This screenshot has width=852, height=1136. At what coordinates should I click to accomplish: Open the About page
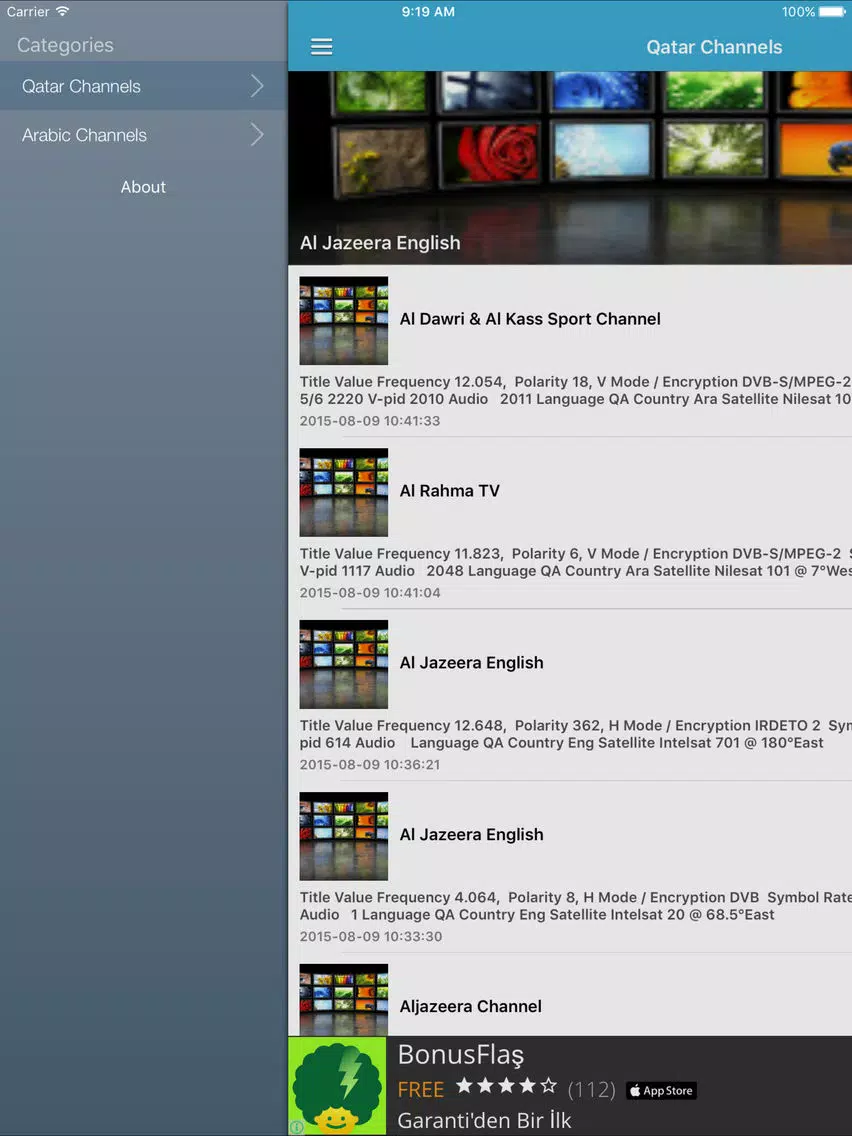(x=143, y=187)
